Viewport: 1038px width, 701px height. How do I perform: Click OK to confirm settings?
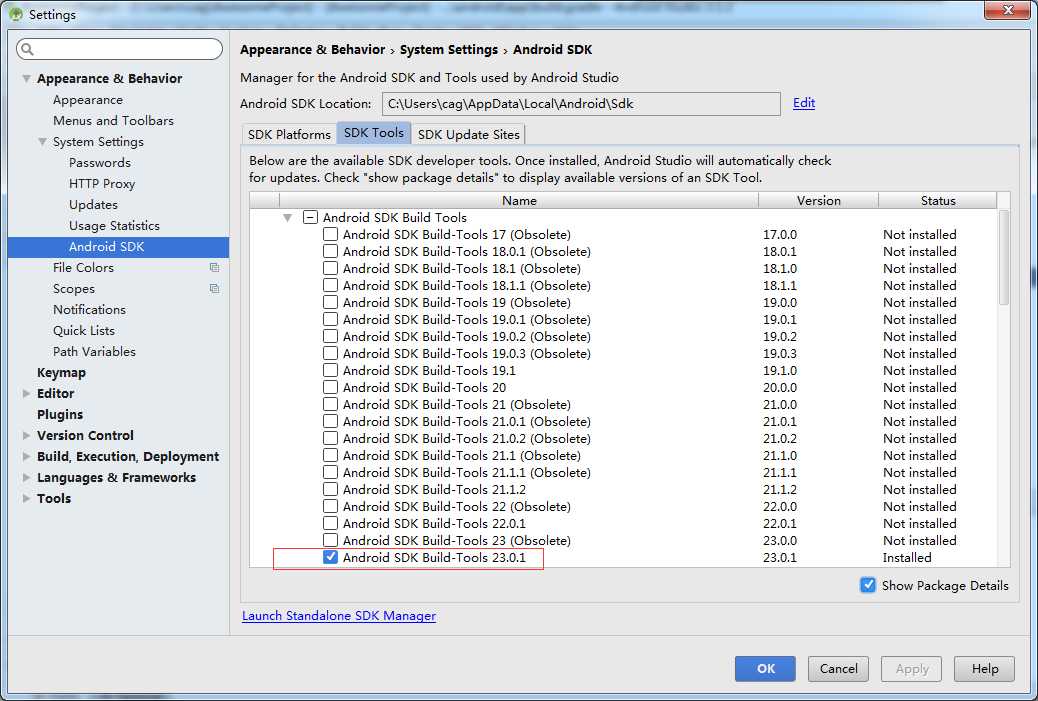point(765,669)
